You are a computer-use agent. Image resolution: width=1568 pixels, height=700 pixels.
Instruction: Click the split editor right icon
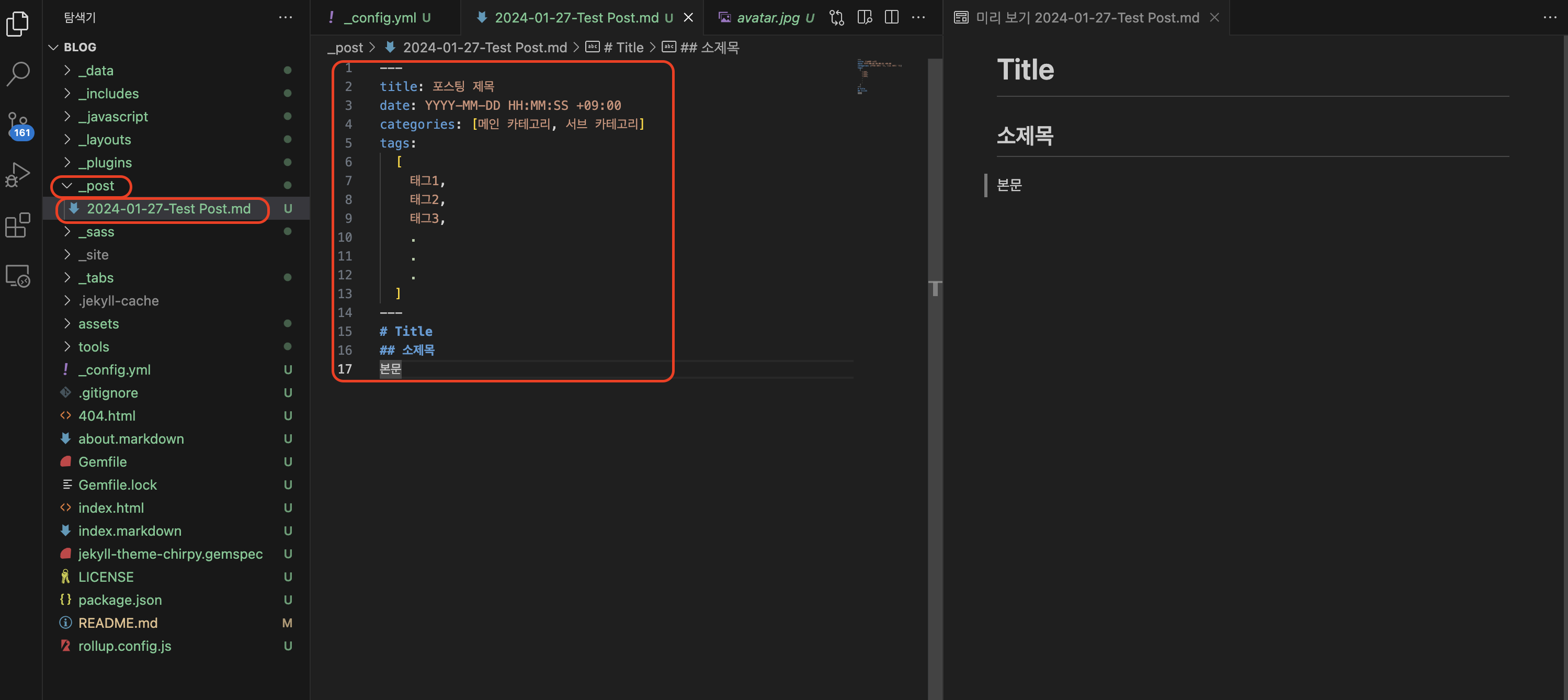891,18
